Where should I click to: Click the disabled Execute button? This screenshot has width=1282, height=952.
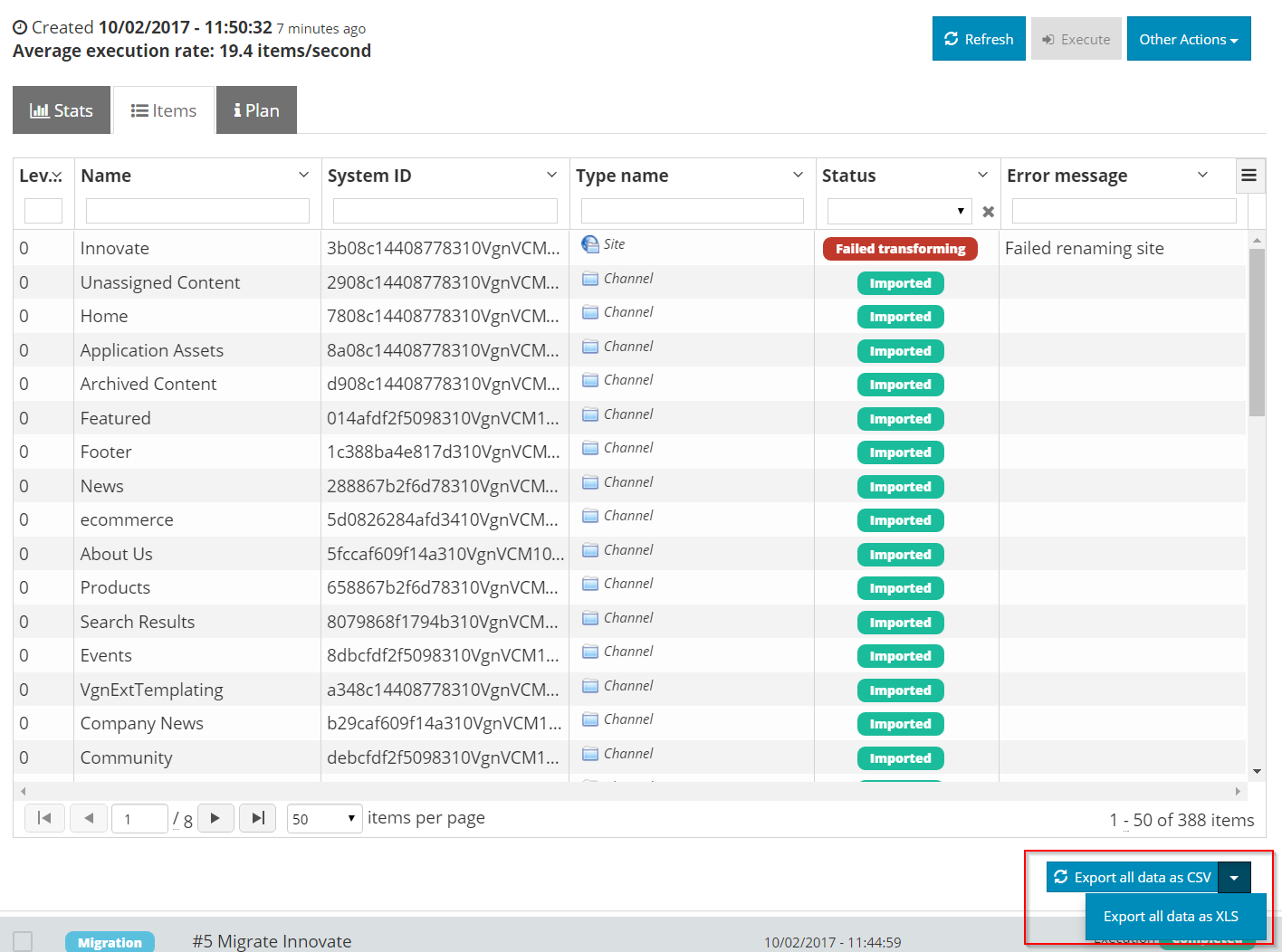point(1076,39)
